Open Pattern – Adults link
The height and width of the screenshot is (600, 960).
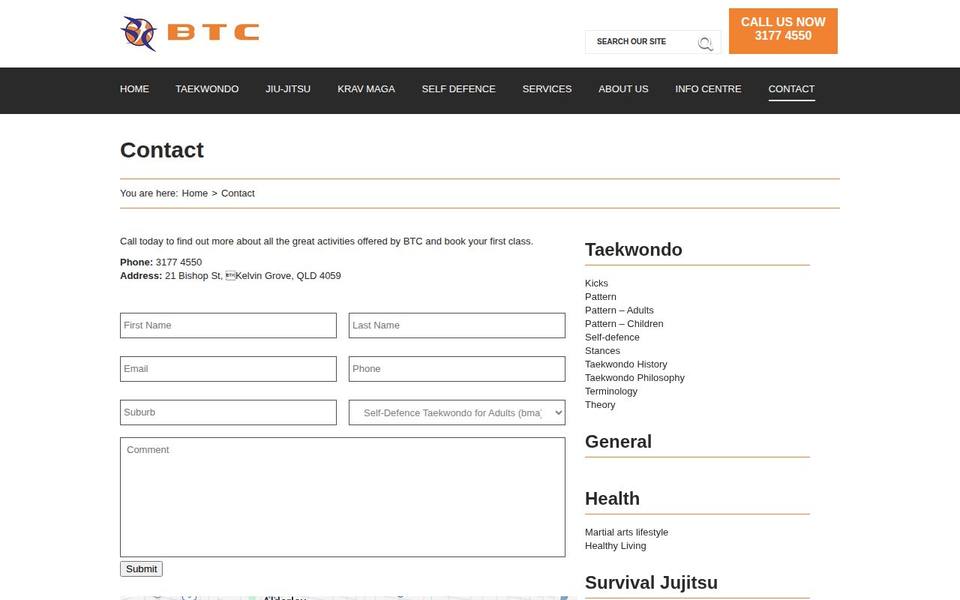[x=619, y=310]
